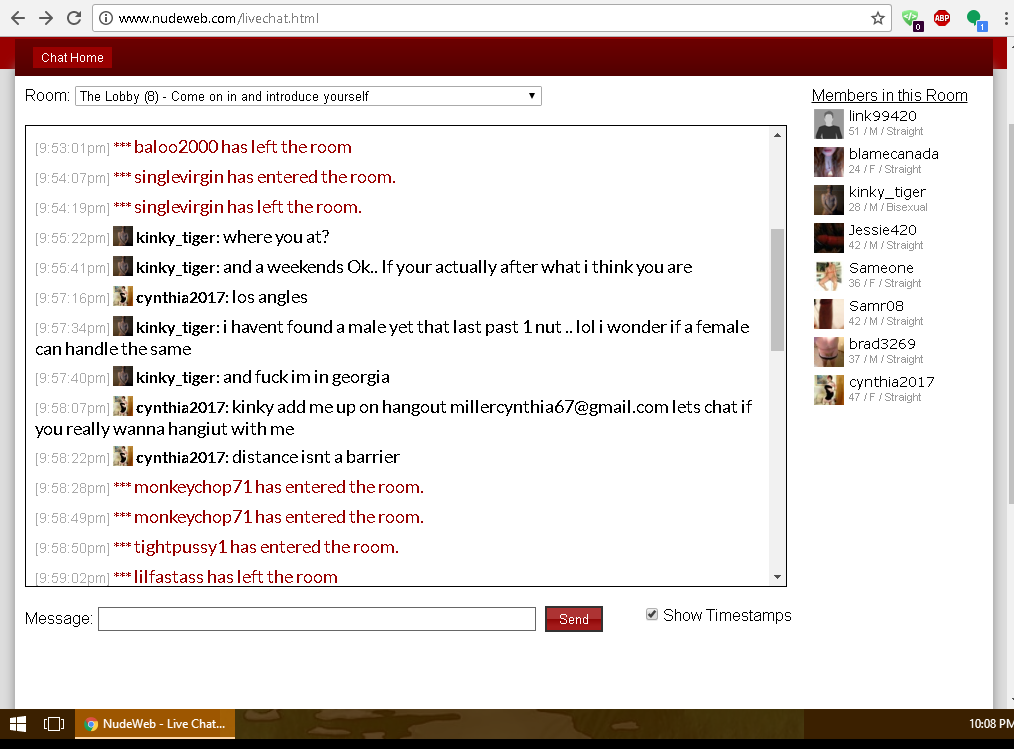
Task: Open the ABP adblock extension icon
Action: (x=941, y=18)
